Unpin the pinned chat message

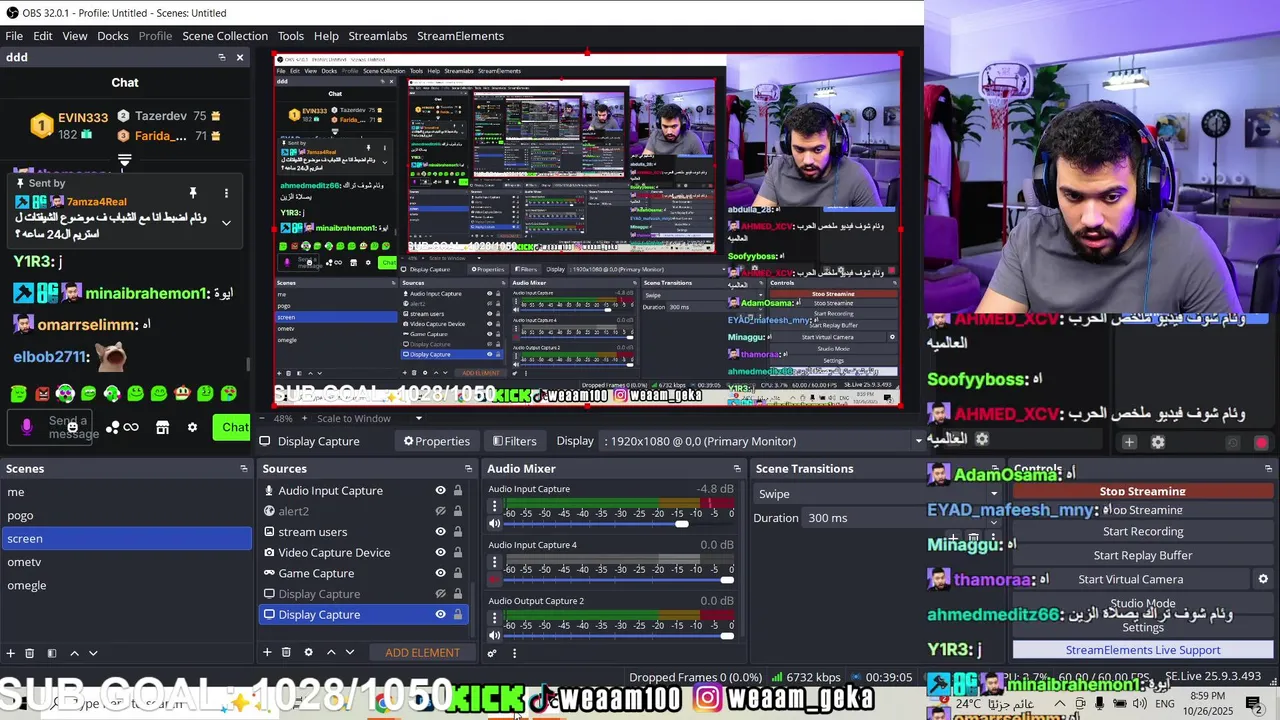tap(193, 193)
